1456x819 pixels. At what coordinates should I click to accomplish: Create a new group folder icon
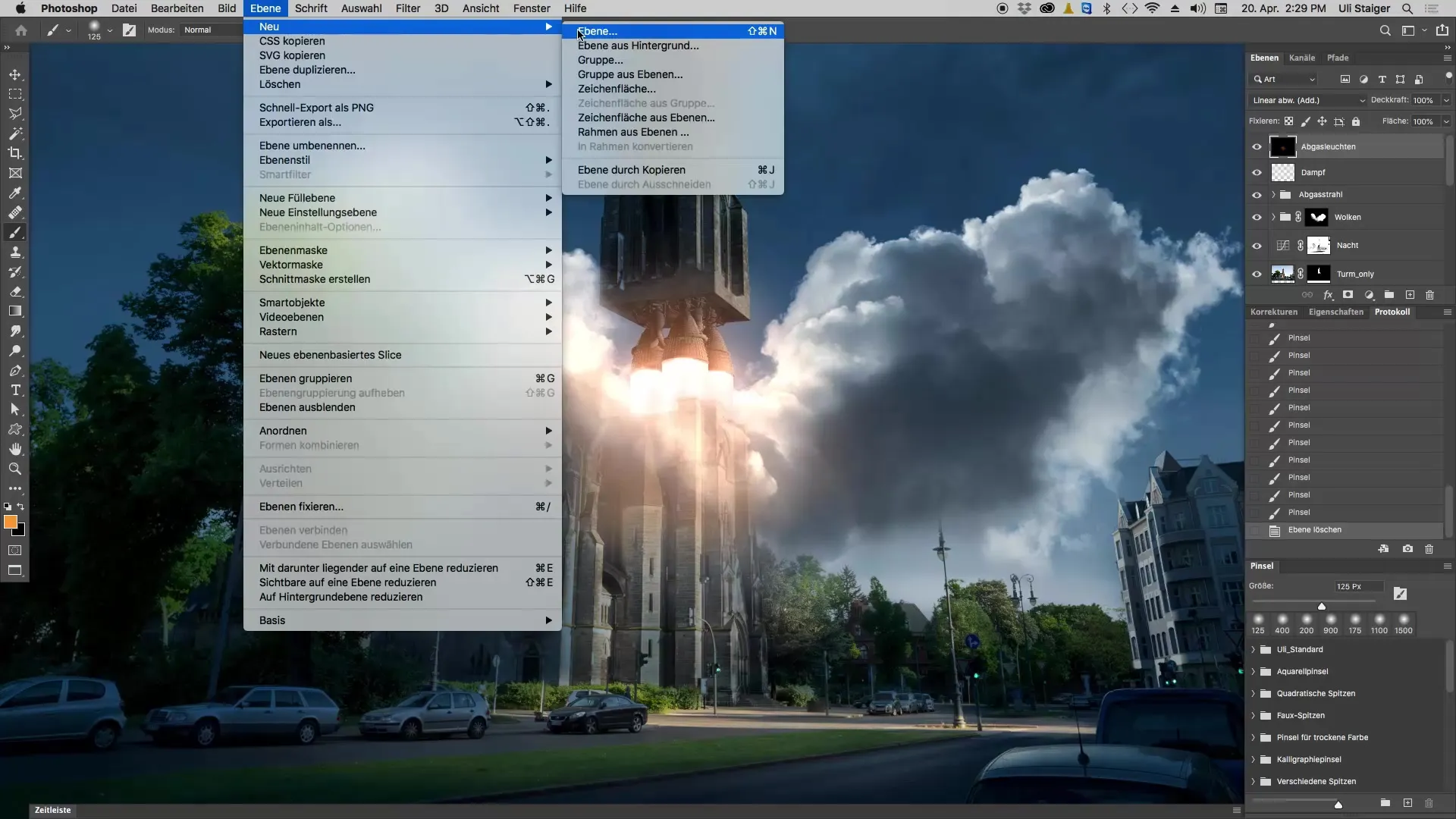click(1389, 295)
